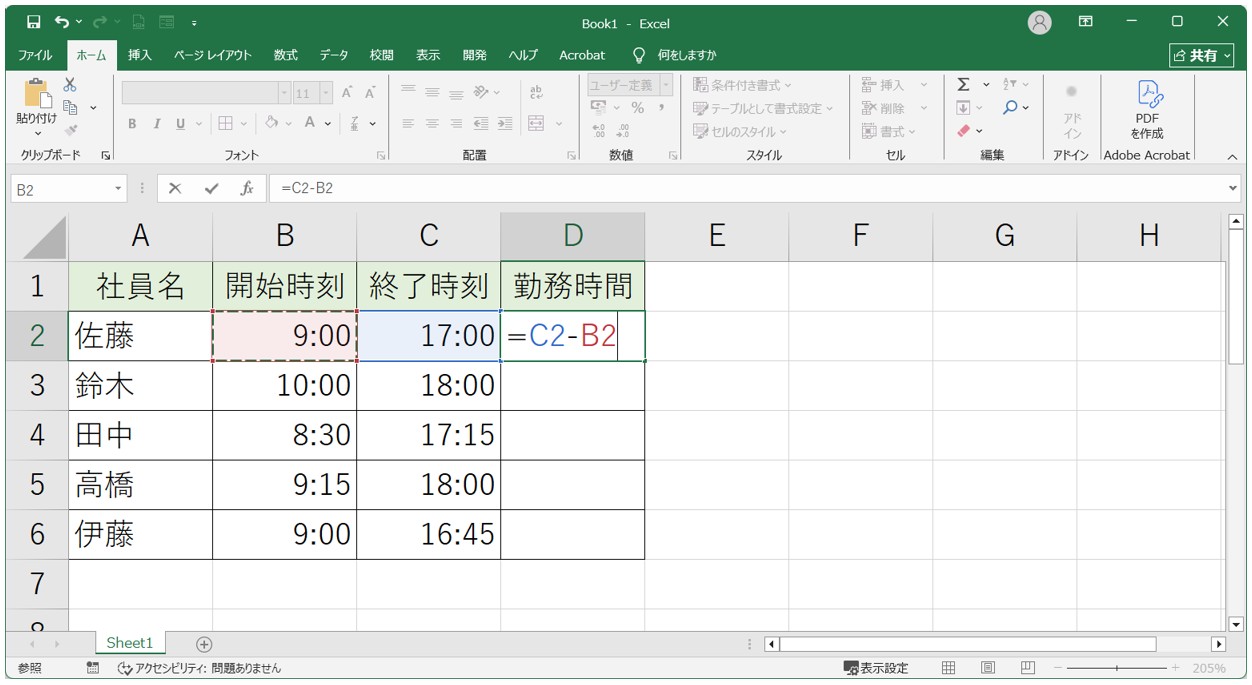Cancel the formula with the X icon

pyautogui.click(x=175, y=188)
